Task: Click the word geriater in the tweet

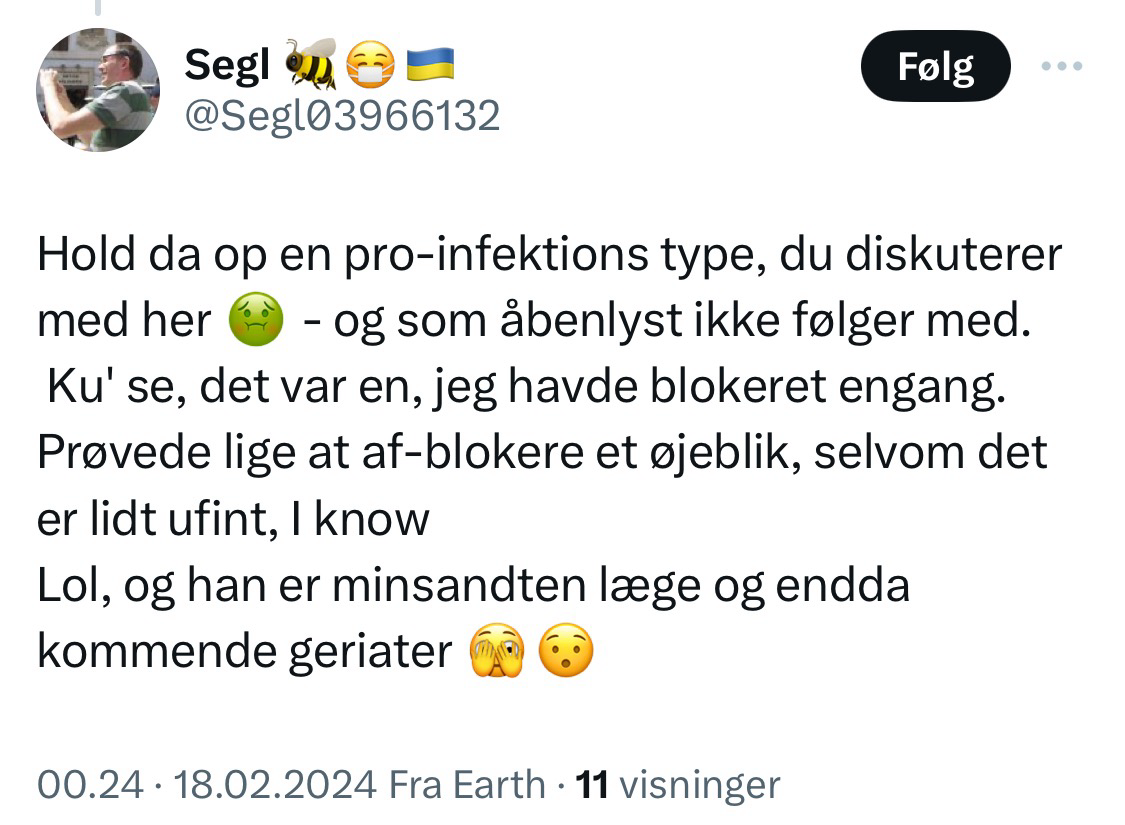Action: pyautogui.click(x=370, y=652)
